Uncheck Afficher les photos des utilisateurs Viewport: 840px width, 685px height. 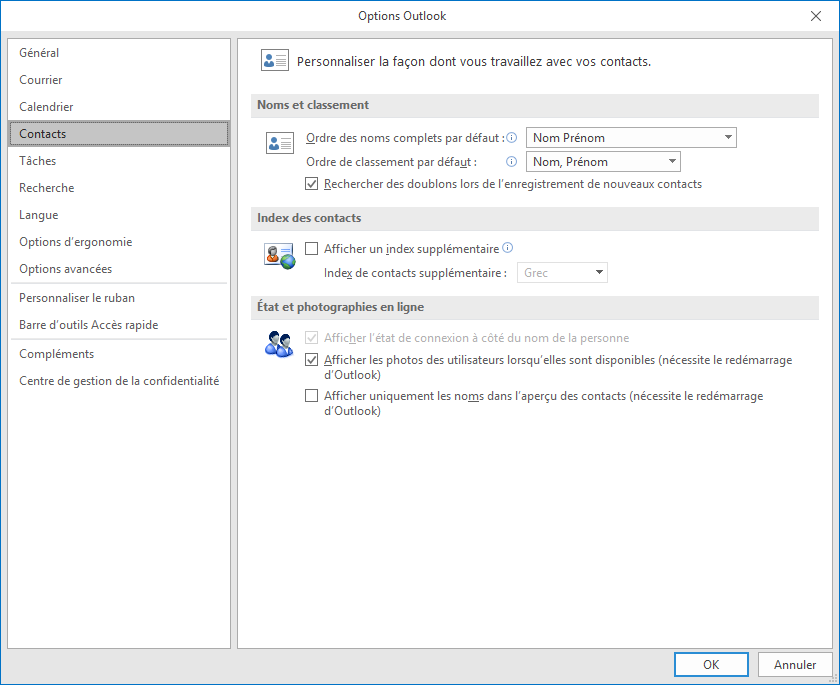[x=311, y=360]
